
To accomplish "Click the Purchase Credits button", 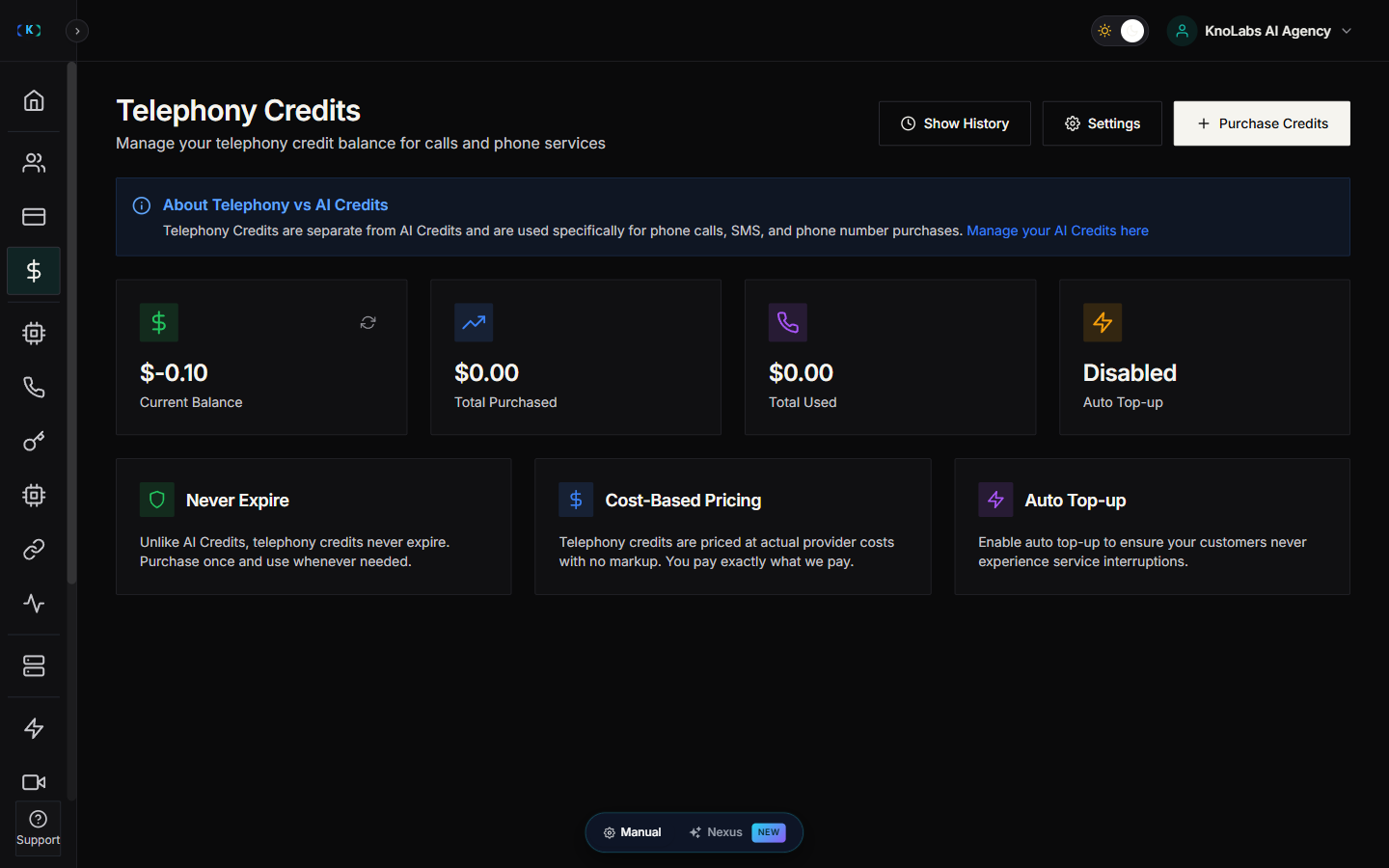I will tap(1262, 123).
